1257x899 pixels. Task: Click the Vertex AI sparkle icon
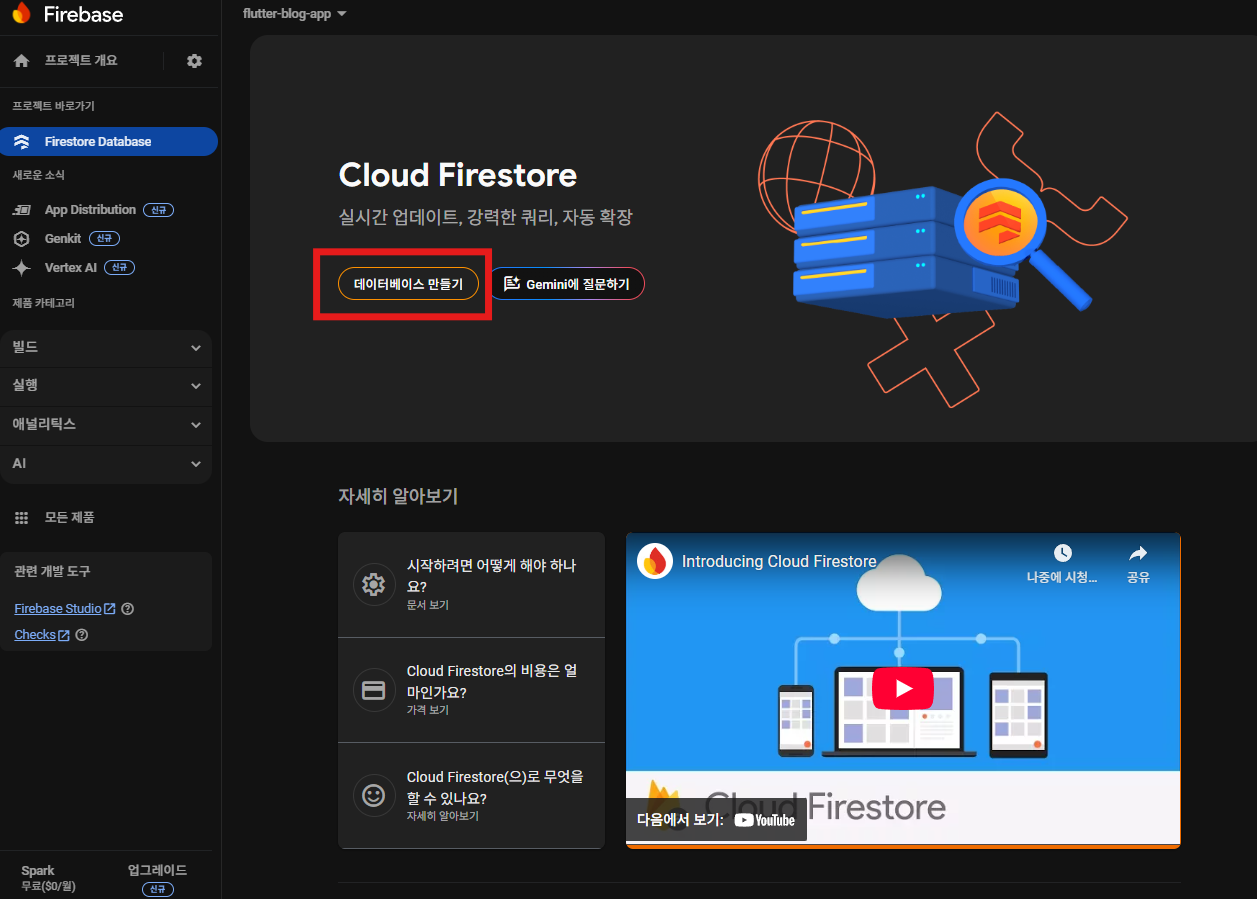pyautogui.click(x=22, y=268)
